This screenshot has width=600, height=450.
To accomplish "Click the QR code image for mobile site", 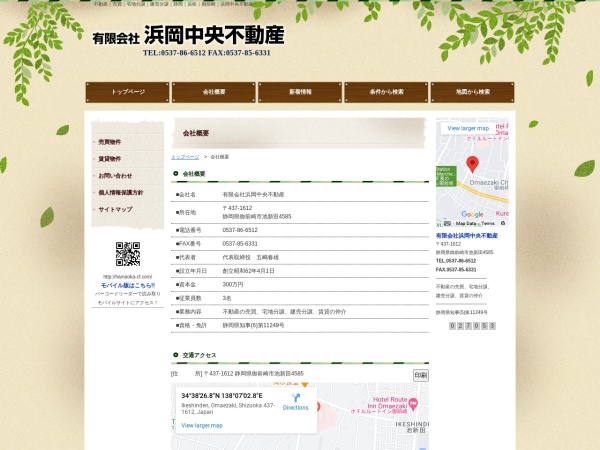I will [x=128, y=254].
